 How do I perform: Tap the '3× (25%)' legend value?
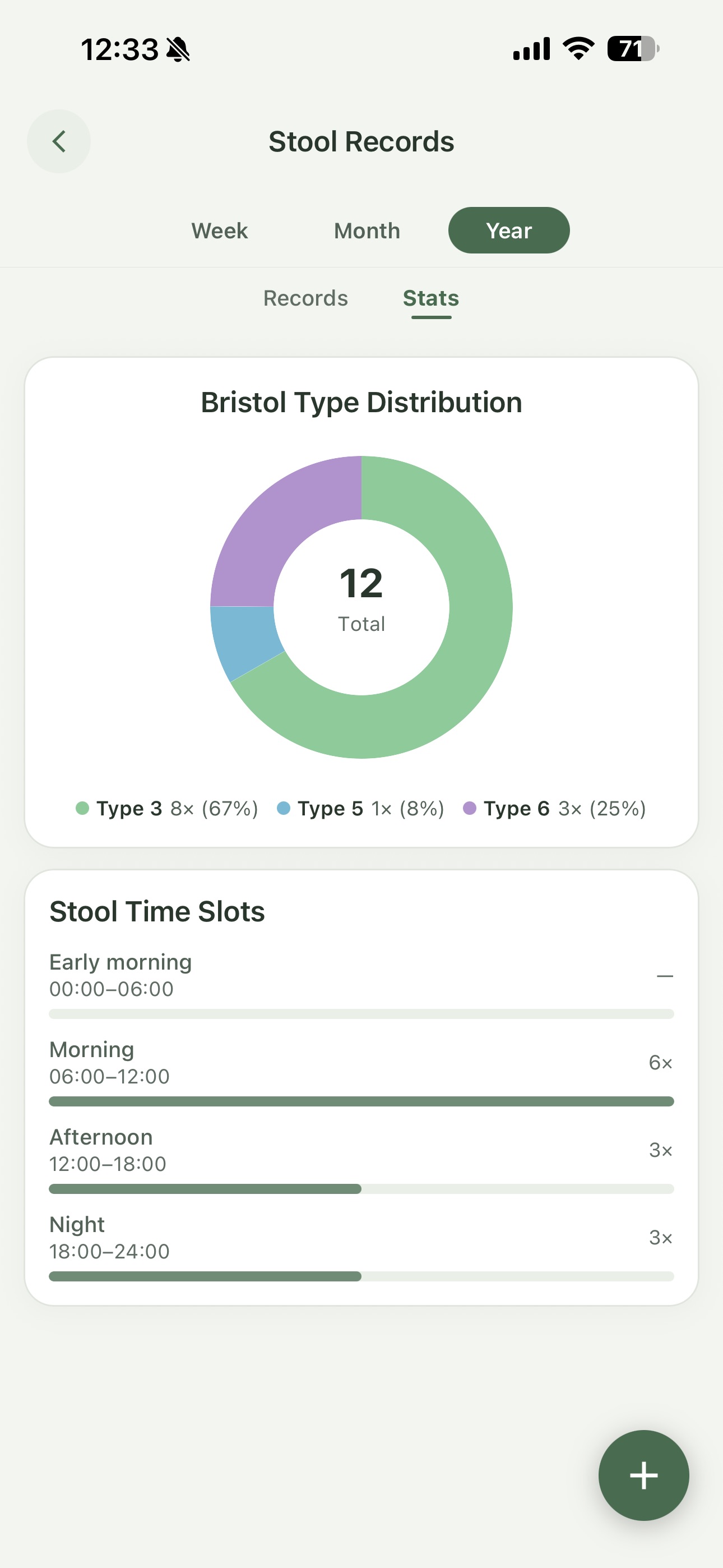(x=602, y=808)
